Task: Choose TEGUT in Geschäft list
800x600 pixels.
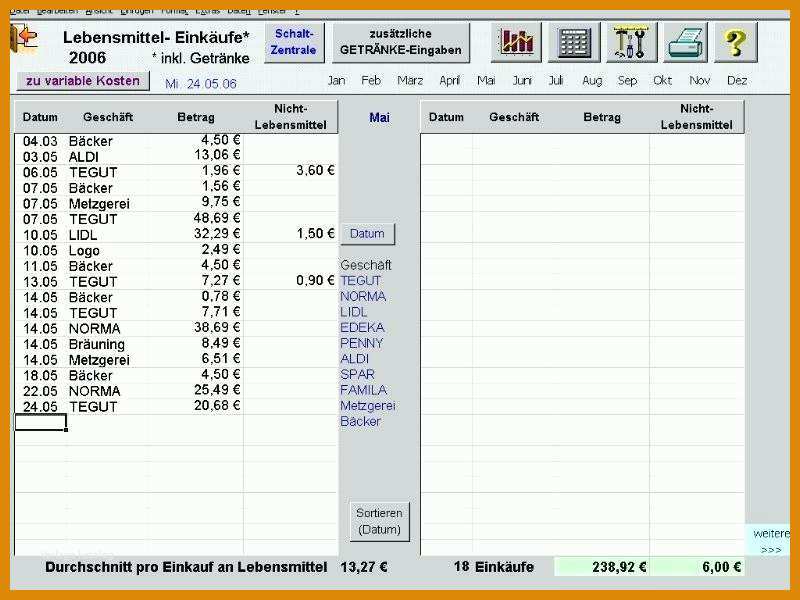Action: pos(360,281)
